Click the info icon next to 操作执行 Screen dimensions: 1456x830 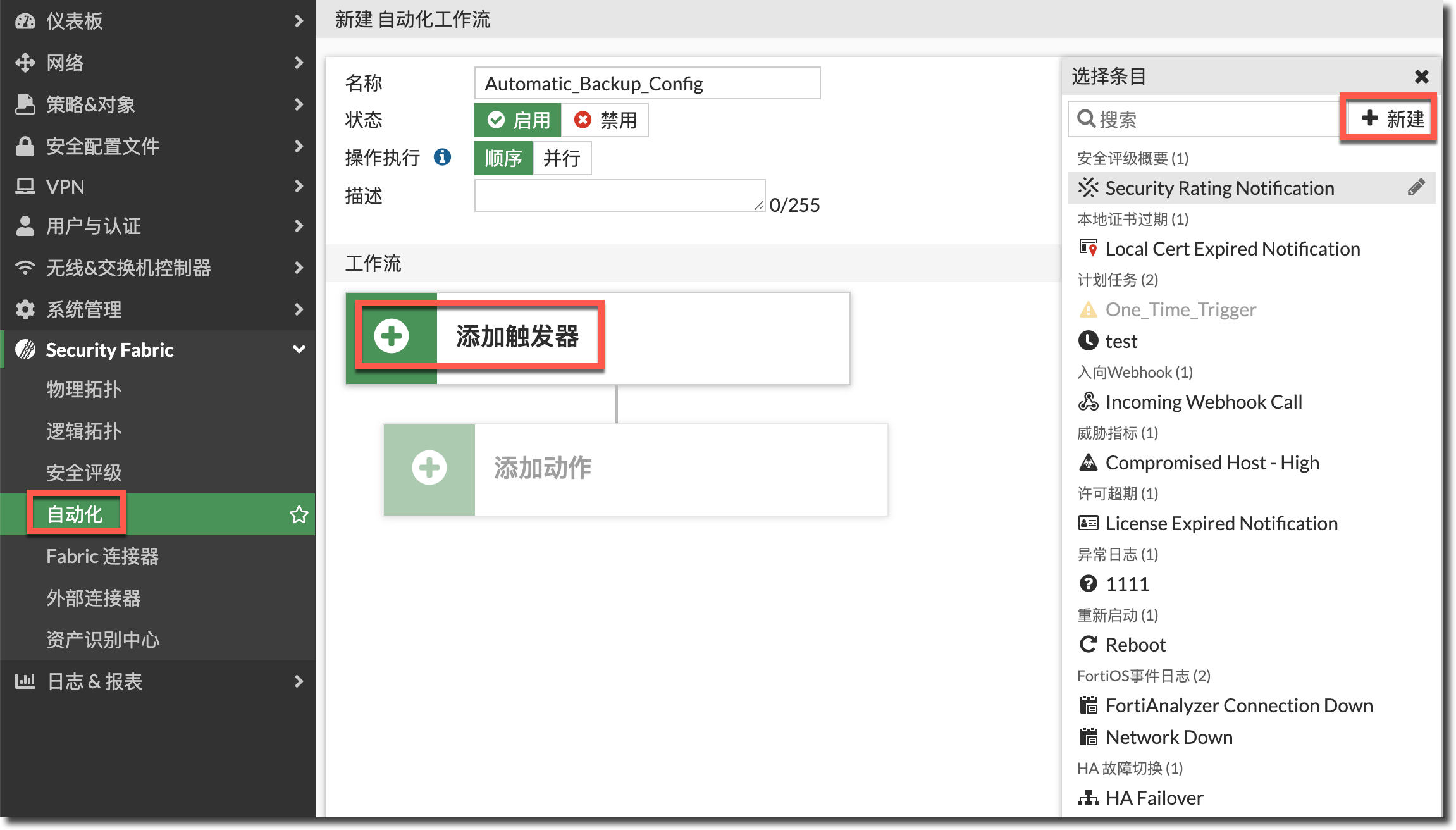tap(442, 157)
